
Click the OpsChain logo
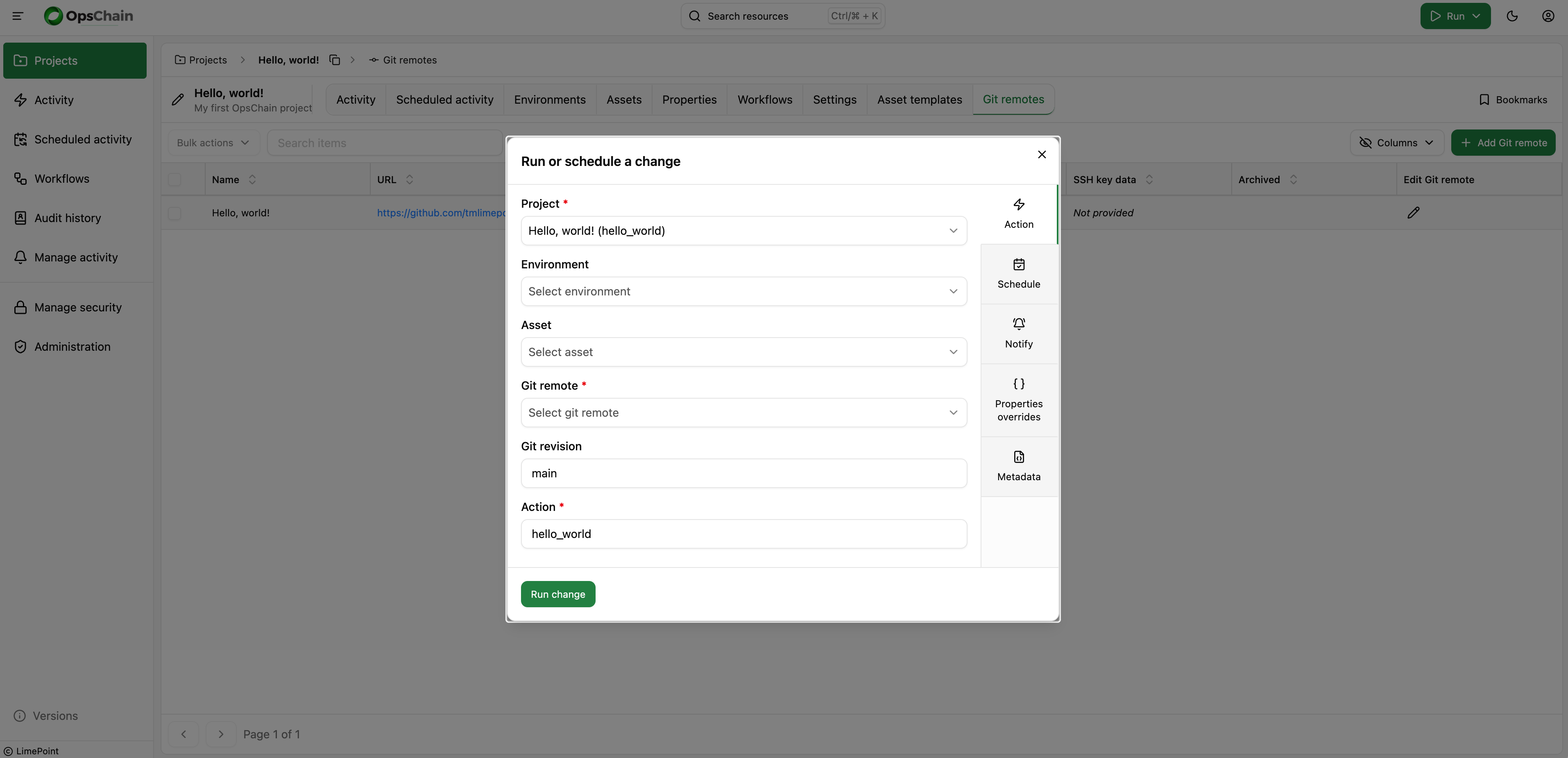tap(88, 16)
